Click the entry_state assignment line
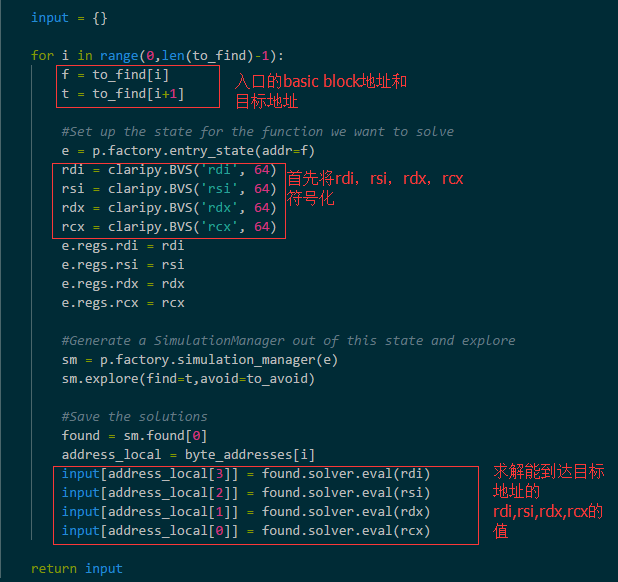 188,150
